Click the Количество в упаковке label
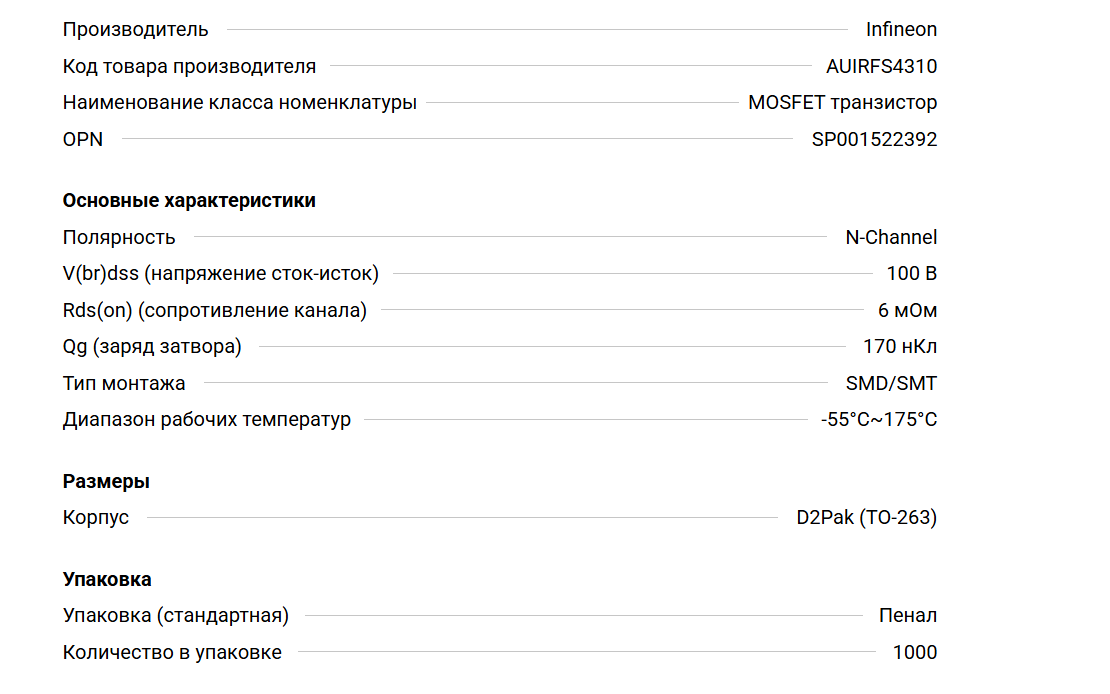Image resolution: width=1110 pixels, height=694 pixels. 172,653
